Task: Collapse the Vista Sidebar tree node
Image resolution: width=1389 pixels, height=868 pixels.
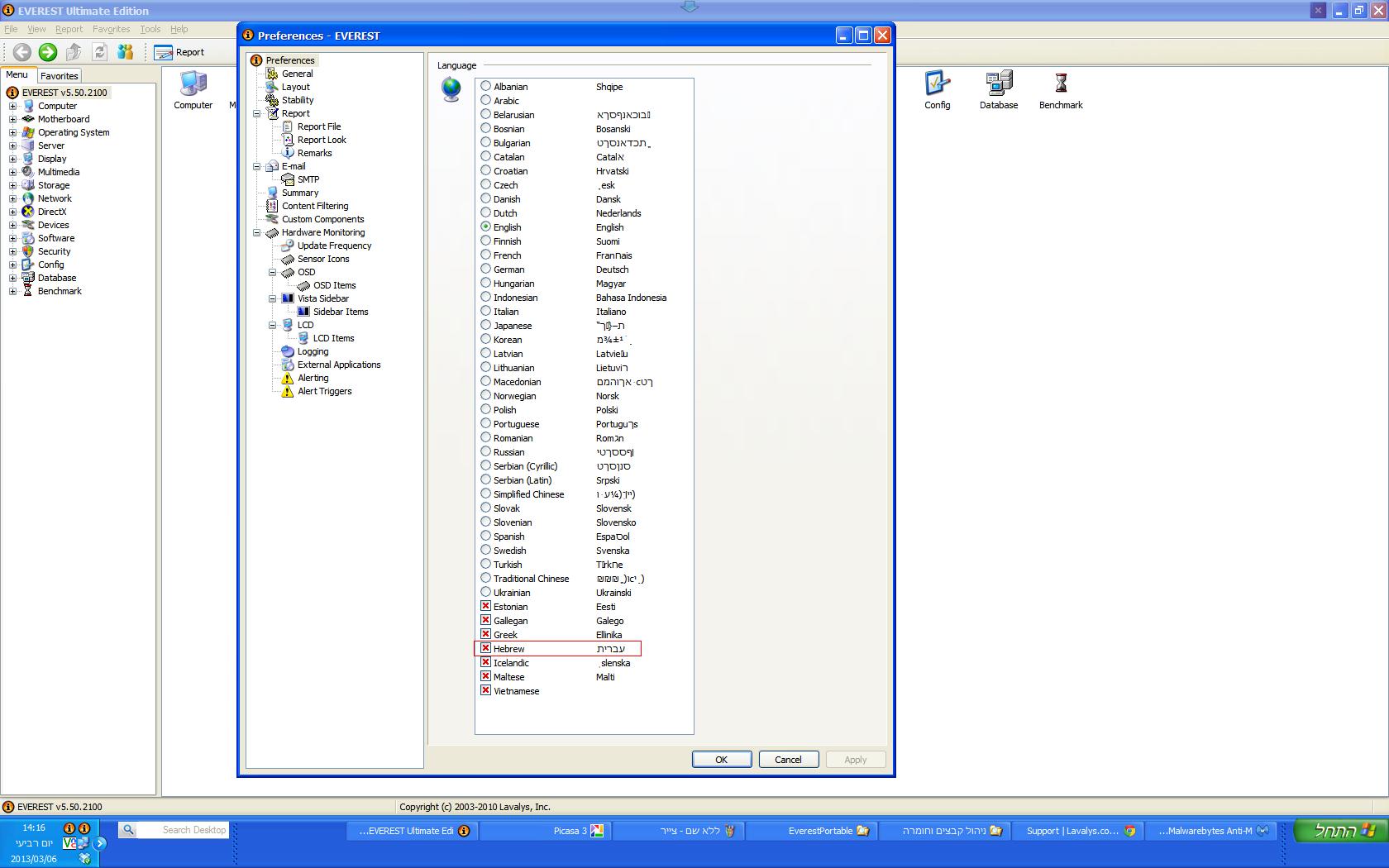Action: [x=273, y=298]
